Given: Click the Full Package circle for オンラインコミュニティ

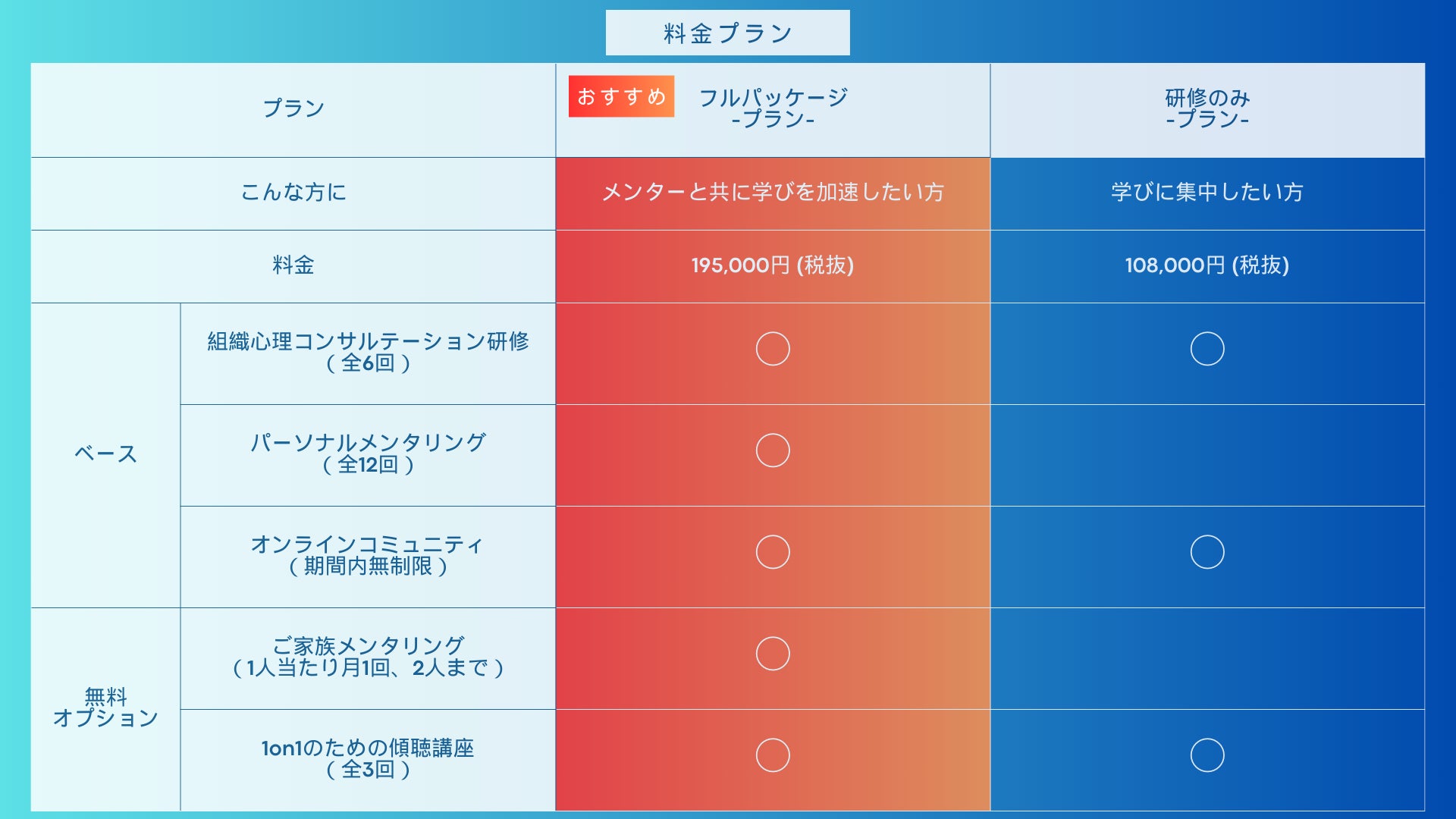Looking at the screenshot, I should 773,552.
